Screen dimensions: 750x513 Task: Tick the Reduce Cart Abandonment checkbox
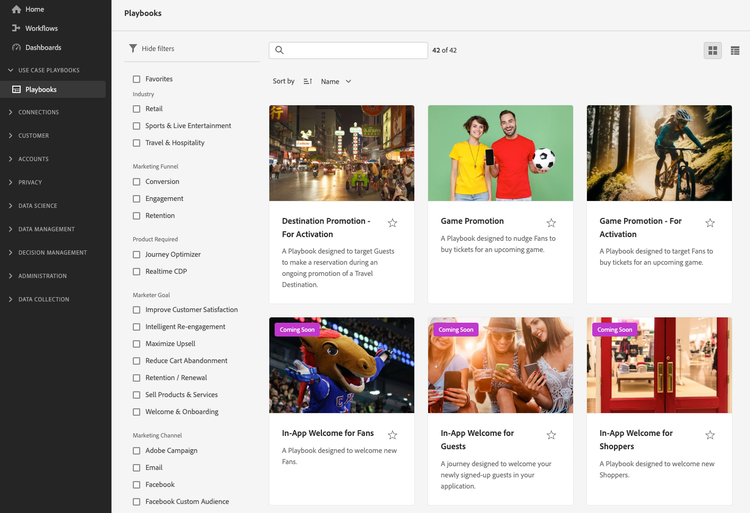[137, 361]
